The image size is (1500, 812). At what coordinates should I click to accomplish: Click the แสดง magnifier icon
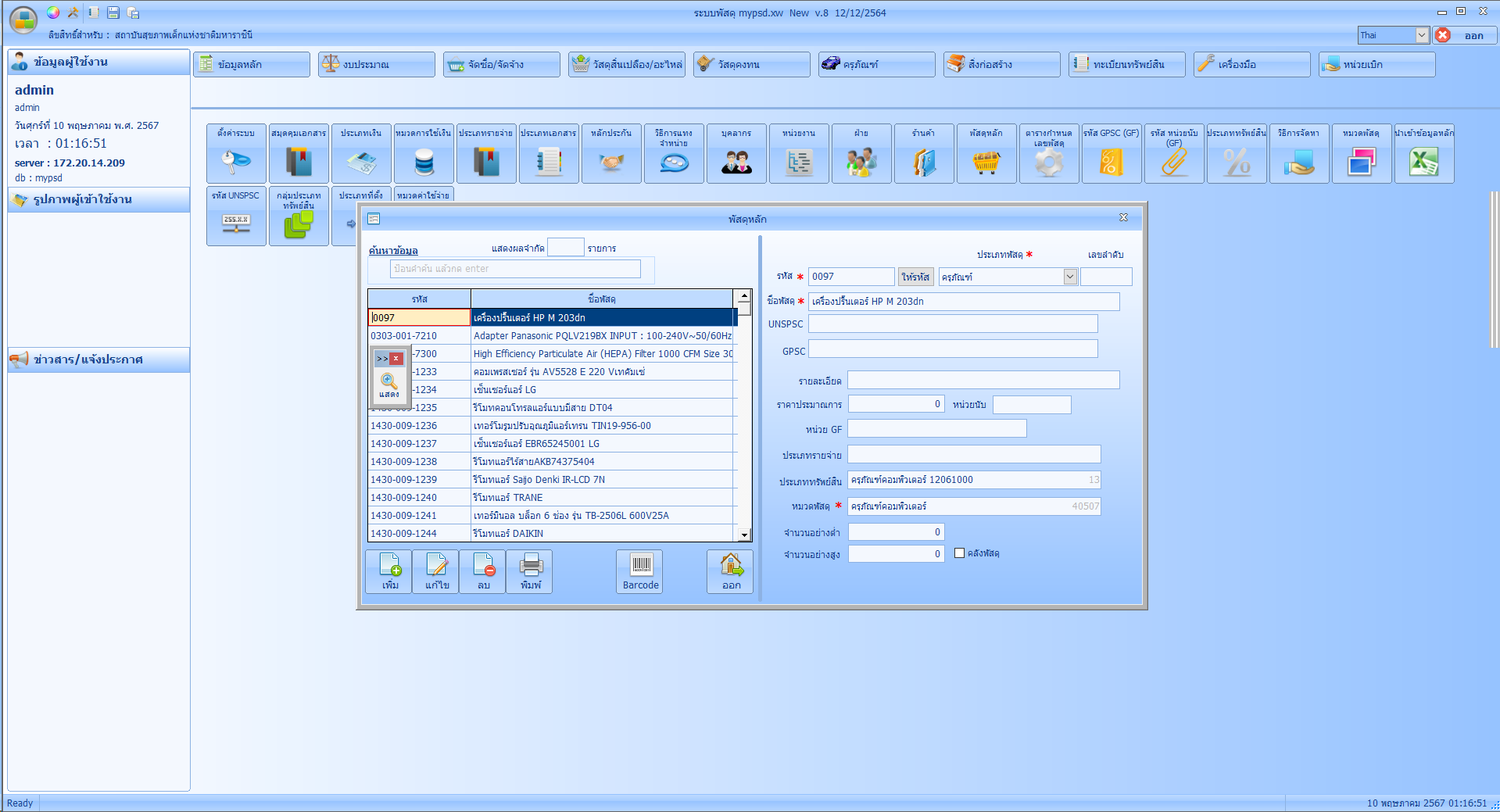388,383
